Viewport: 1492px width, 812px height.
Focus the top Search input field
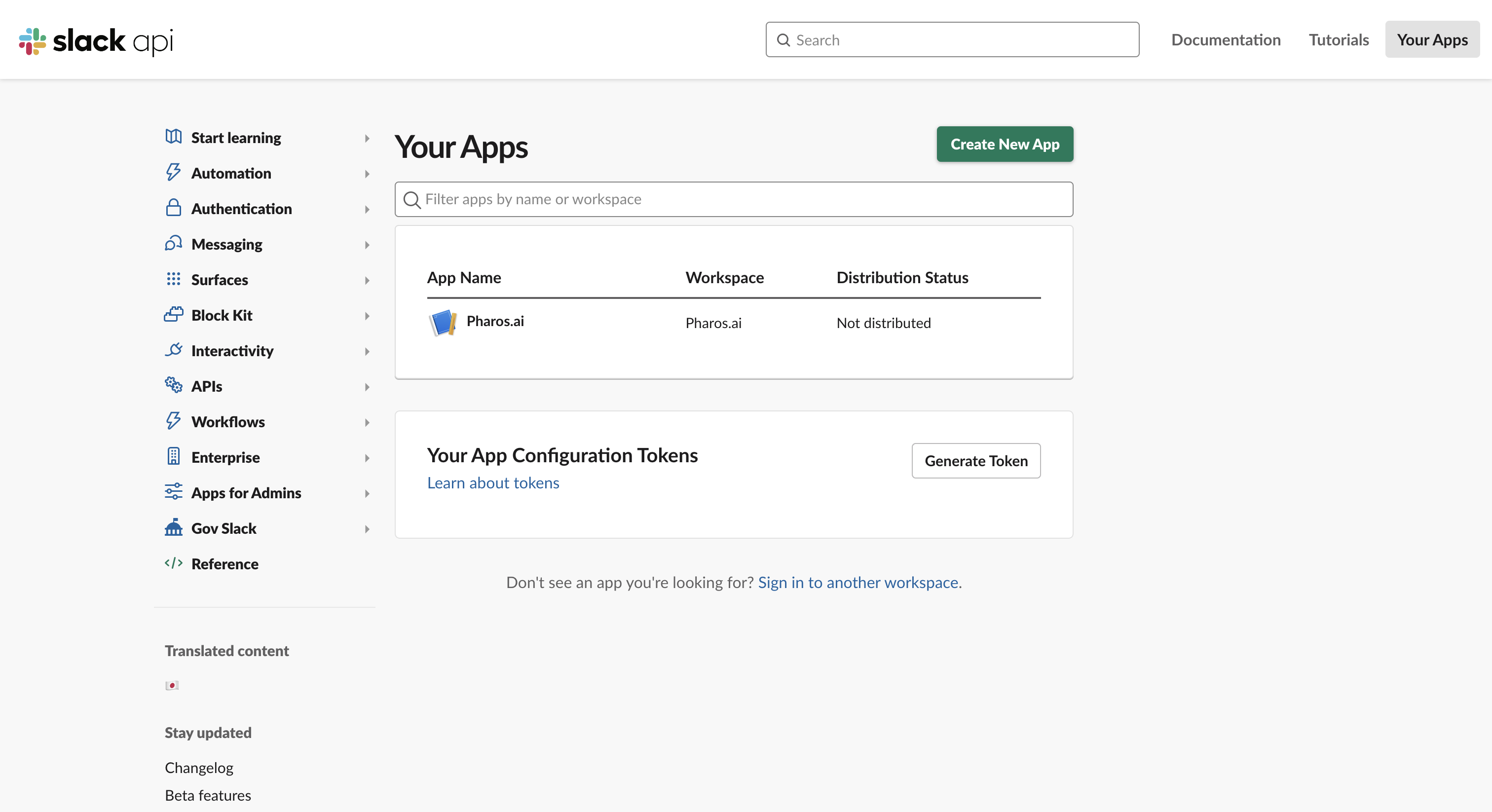click(x=952, y=39)
